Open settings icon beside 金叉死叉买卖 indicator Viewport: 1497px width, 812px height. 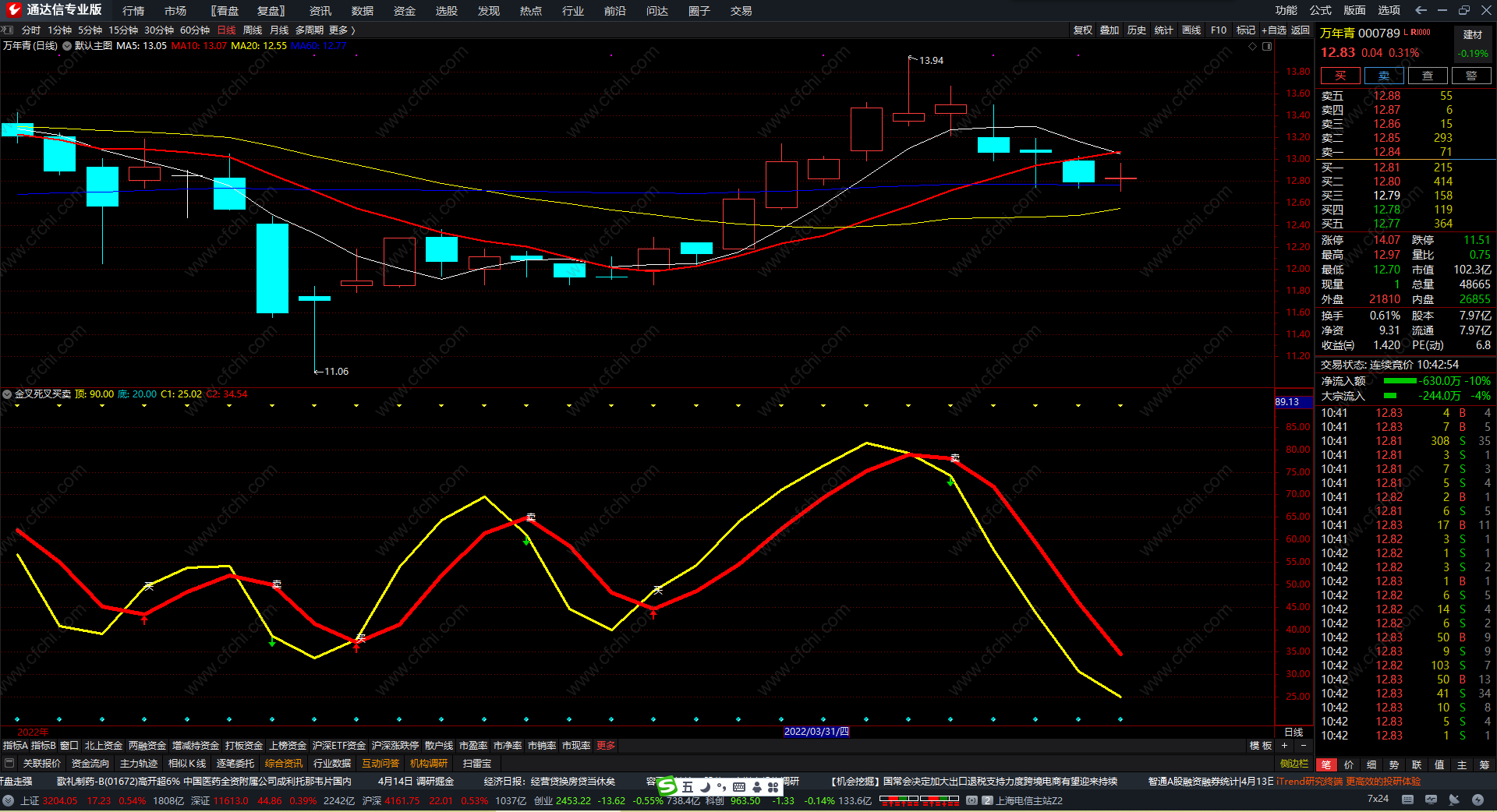[7, 394]
